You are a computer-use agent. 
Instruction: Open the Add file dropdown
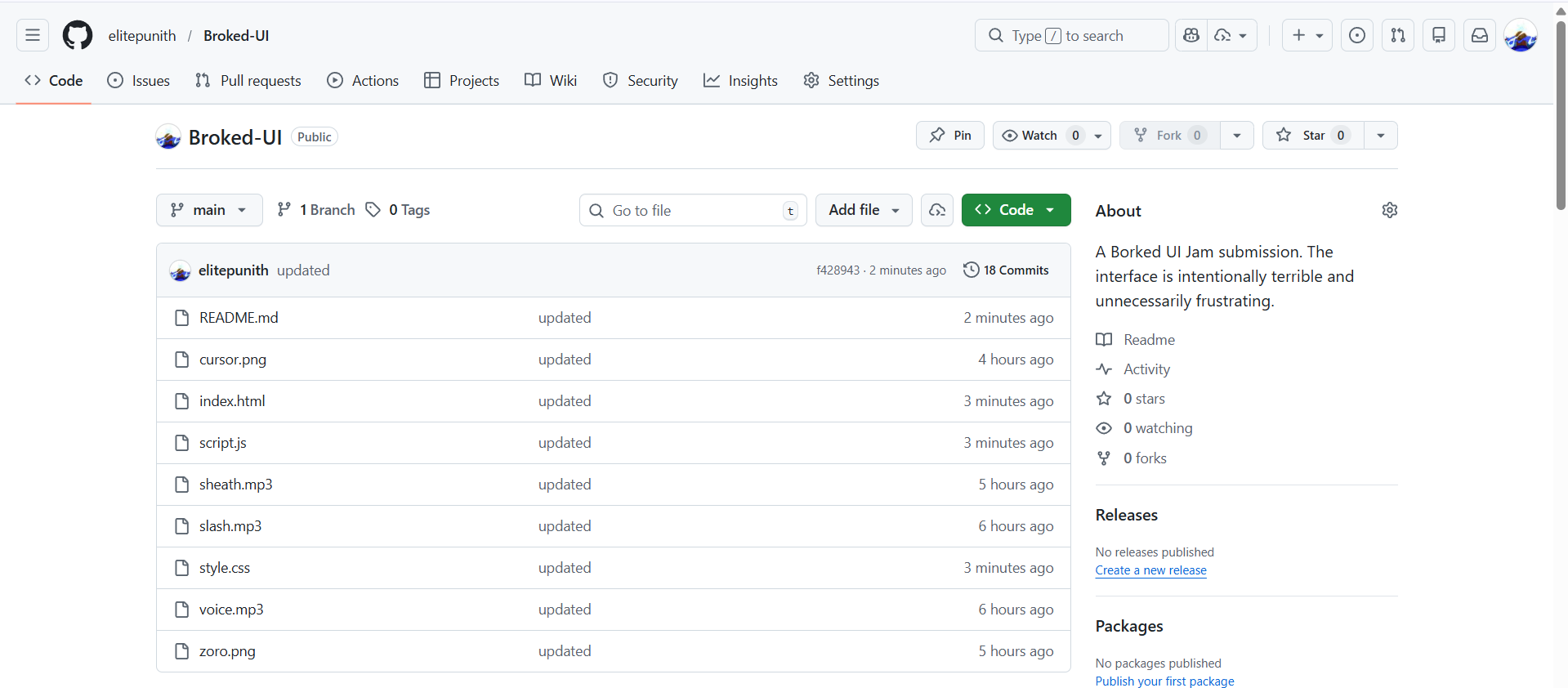coord(863,210)
